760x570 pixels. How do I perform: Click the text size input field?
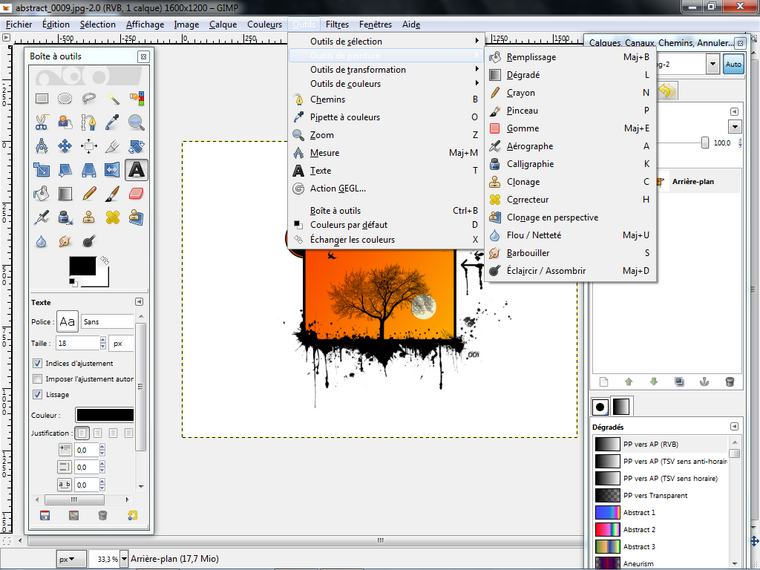coord(78,343)
